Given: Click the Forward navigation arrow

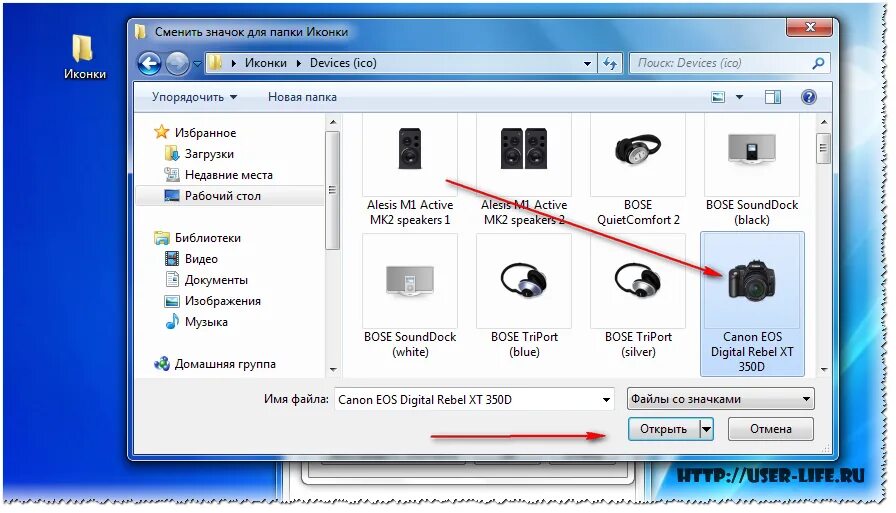Looking at the screenshot, I should (x=177, y=63).
